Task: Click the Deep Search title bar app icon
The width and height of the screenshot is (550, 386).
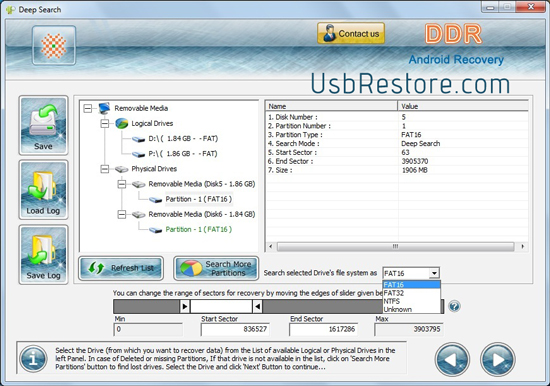Action: (11, 9)
